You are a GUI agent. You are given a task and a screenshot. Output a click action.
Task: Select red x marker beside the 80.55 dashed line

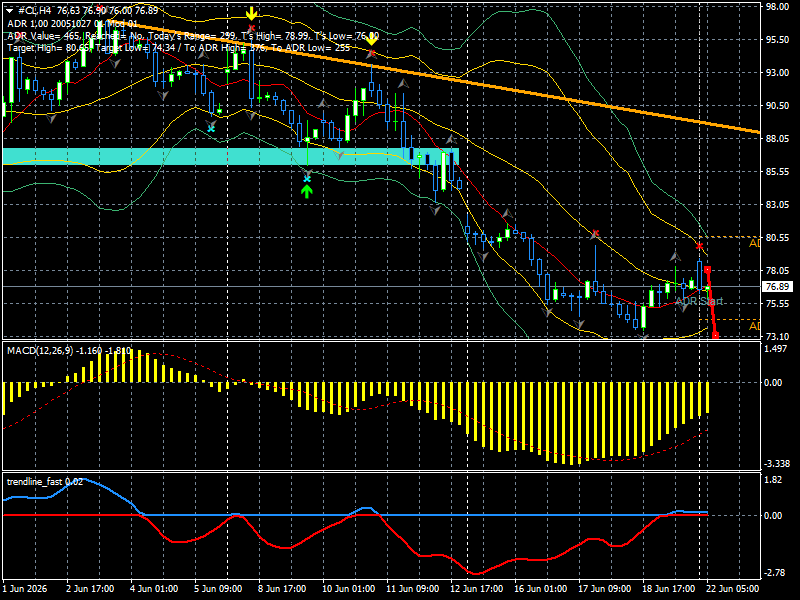[x=699, y=246]
